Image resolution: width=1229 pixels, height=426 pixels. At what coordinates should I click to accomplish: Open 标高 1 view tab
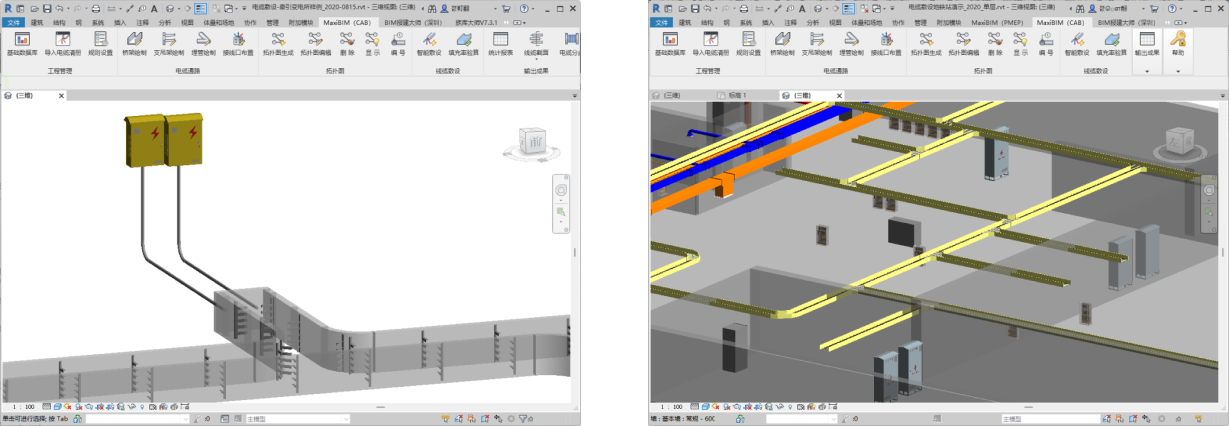736,95
